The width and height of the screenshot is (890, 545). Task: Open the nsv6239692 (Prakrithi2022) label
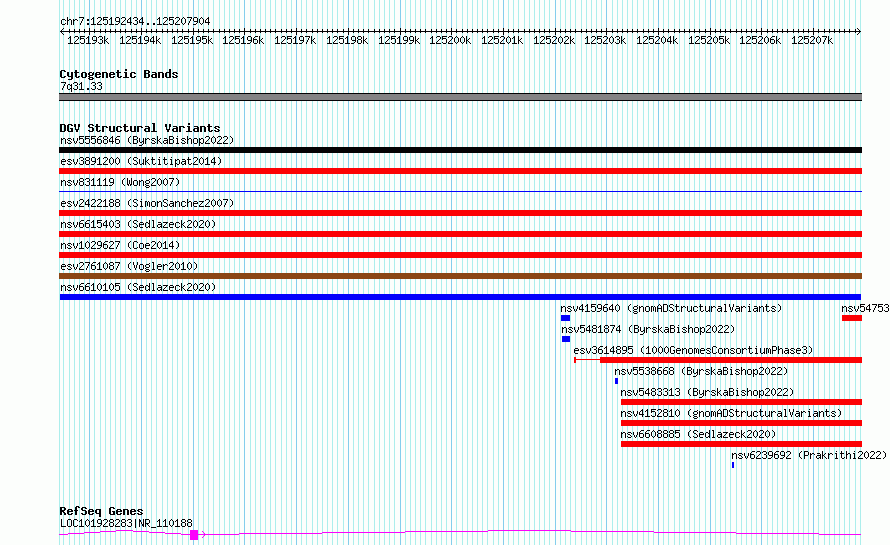tap(809, 455)
